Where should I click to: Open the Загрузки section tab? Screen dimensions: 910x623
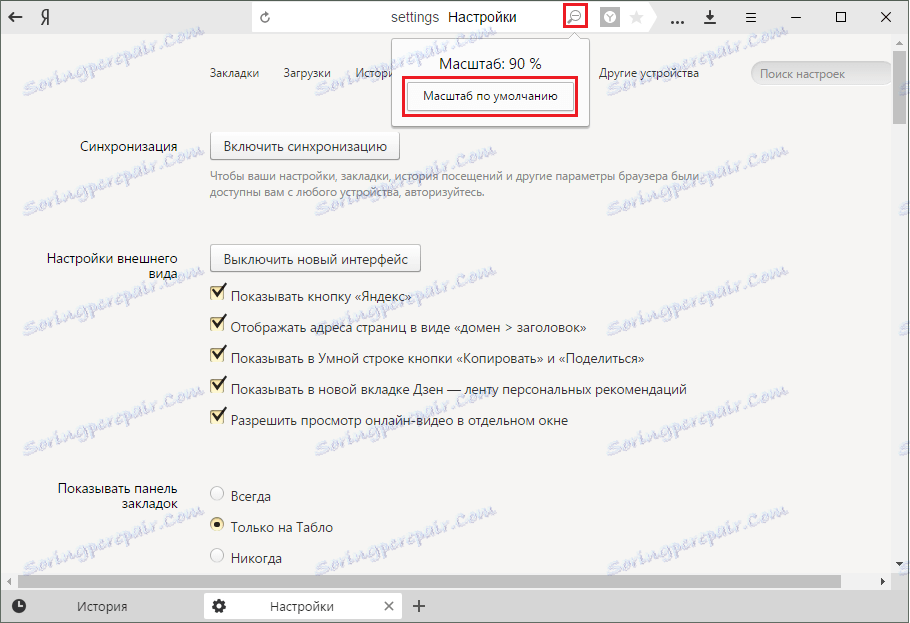[307, 73]
